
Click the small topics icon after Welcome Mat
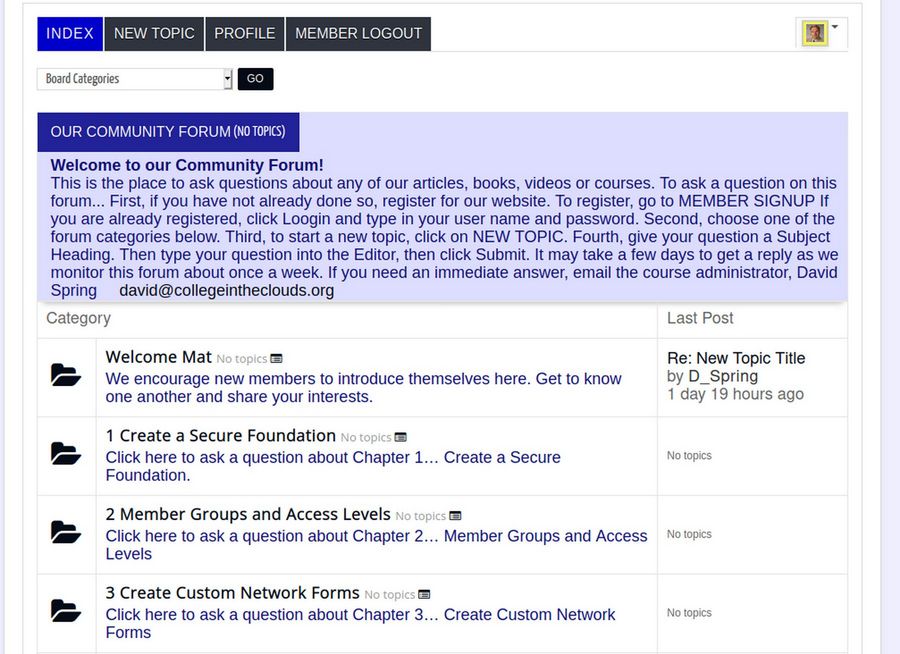tap(276, 359)
